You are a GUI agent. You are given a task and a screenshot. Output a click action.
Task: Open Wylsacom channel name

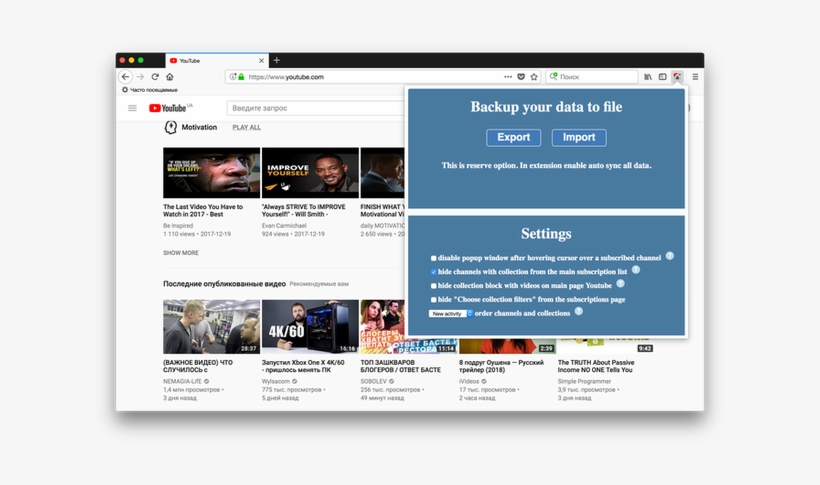pyautogui.click(x=276, y=381)
